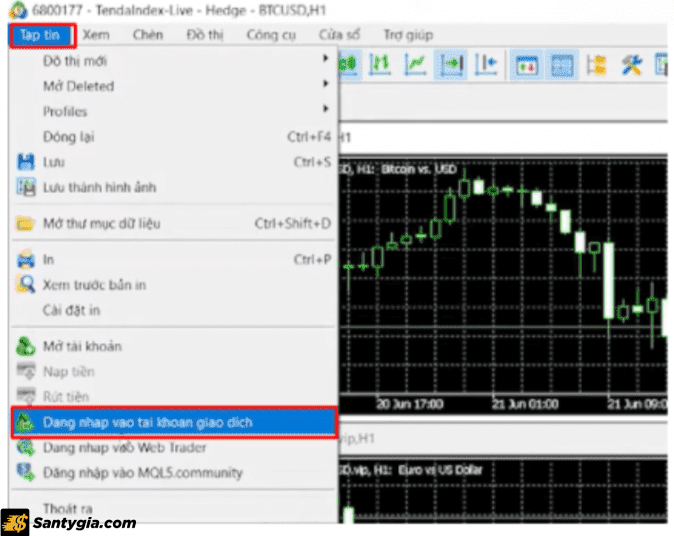This screenshot has width=674, height=536.
Task: Click the calendar-style toolbar icon
Action: pos(527,65)
